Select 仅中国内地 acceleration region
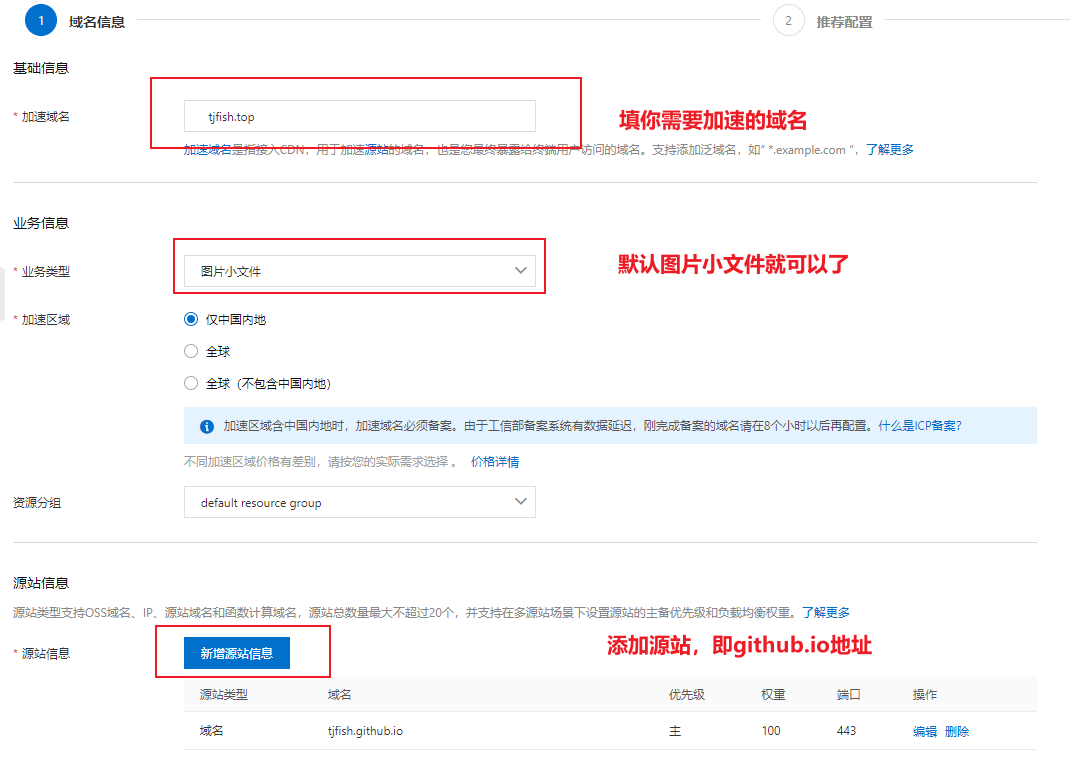 [191, 320]
